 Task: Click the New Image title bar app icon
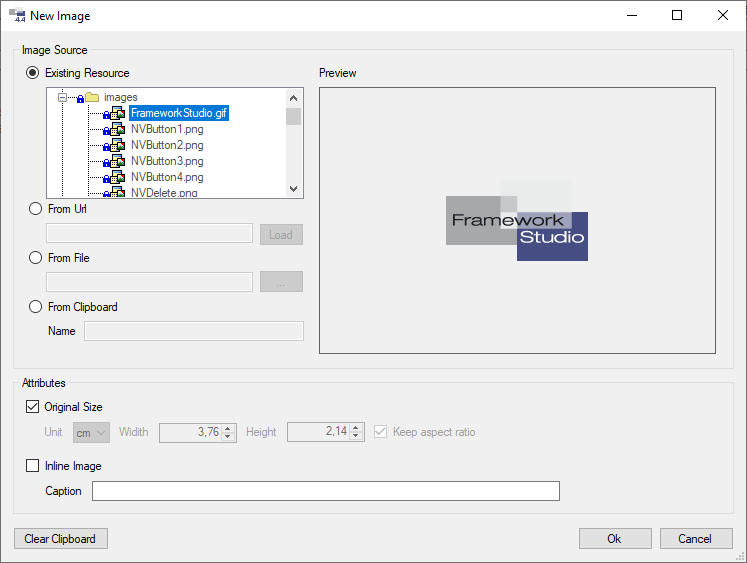[x=17, y=15]
